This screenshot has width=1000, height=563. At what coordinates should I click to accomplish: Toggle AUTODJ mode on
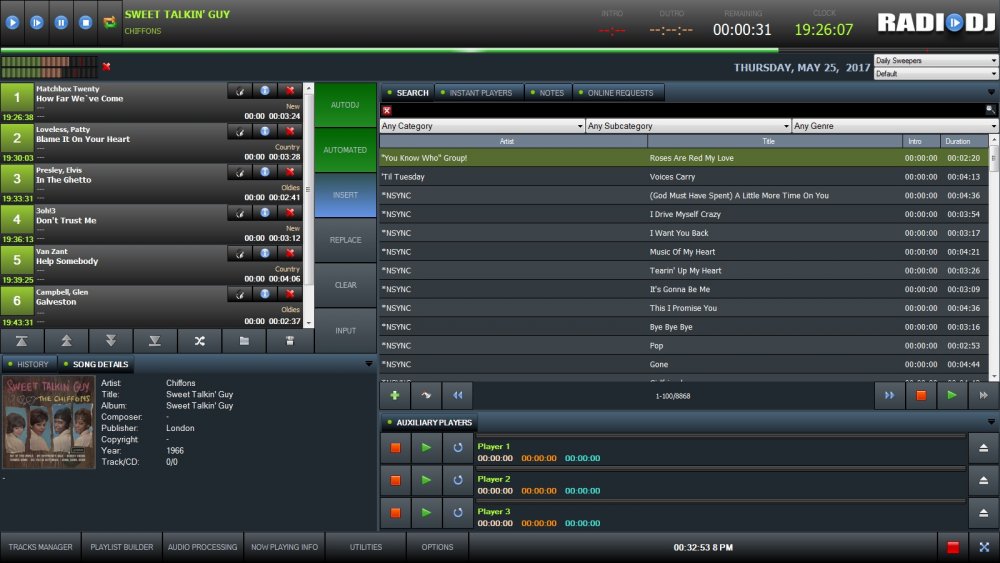(x=345, y=105)
